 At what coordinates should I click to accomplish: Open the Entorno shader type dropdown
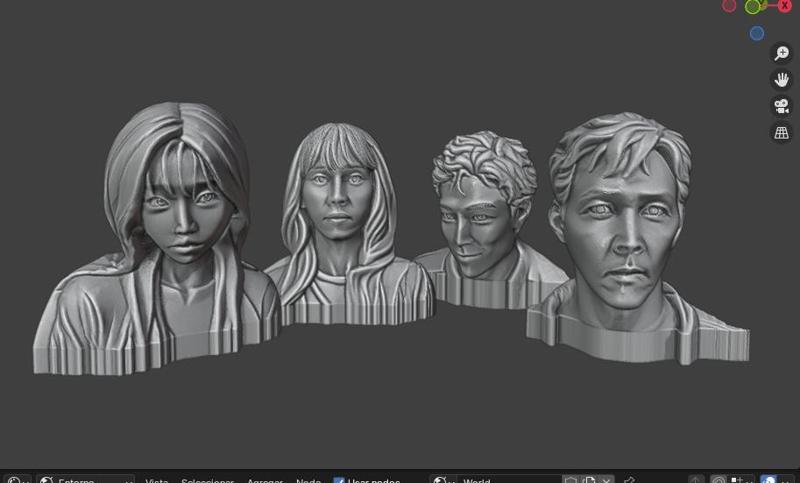(85, 480)
